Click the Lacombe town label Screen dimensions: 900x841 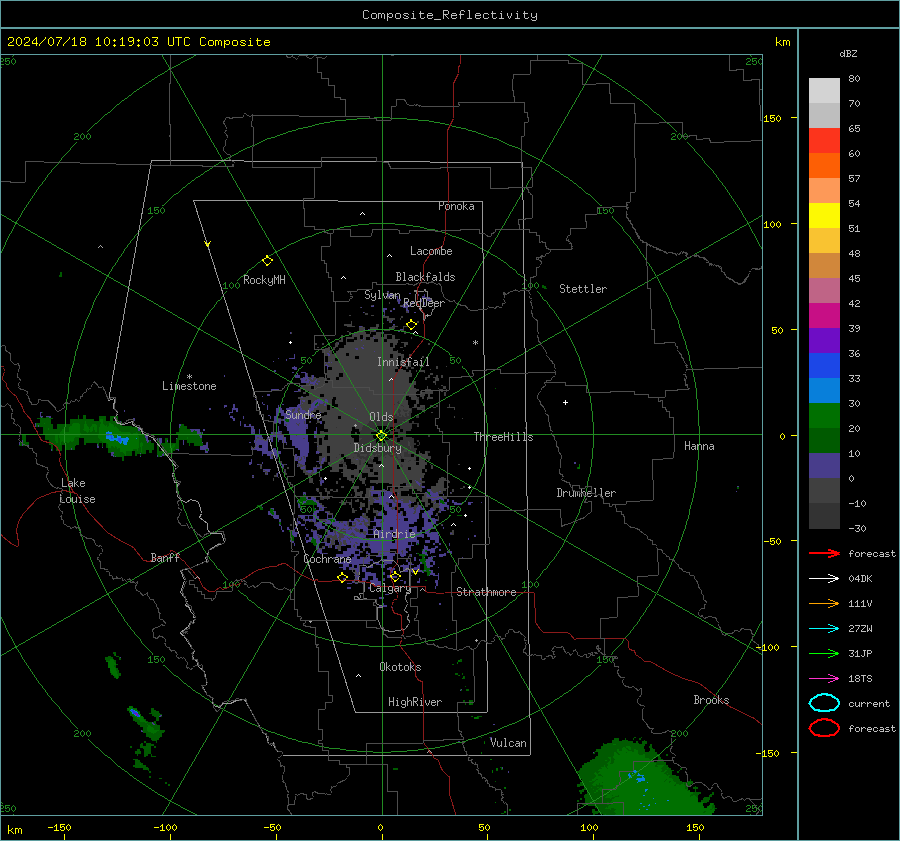click(431, 251)
